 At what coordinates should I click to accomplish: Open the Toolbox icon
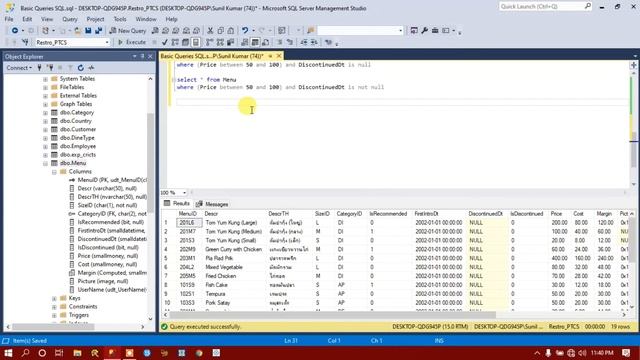435,31
